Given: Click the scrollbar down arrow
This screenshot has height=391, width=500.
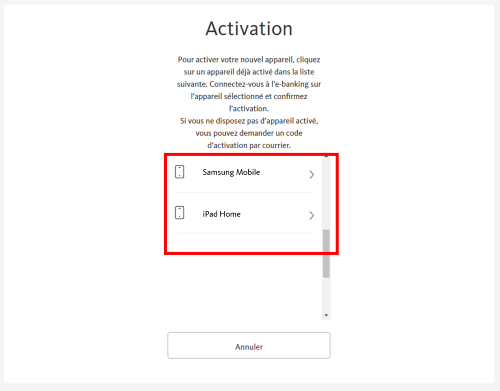Looking at the screenshot, I should point(326,315).
